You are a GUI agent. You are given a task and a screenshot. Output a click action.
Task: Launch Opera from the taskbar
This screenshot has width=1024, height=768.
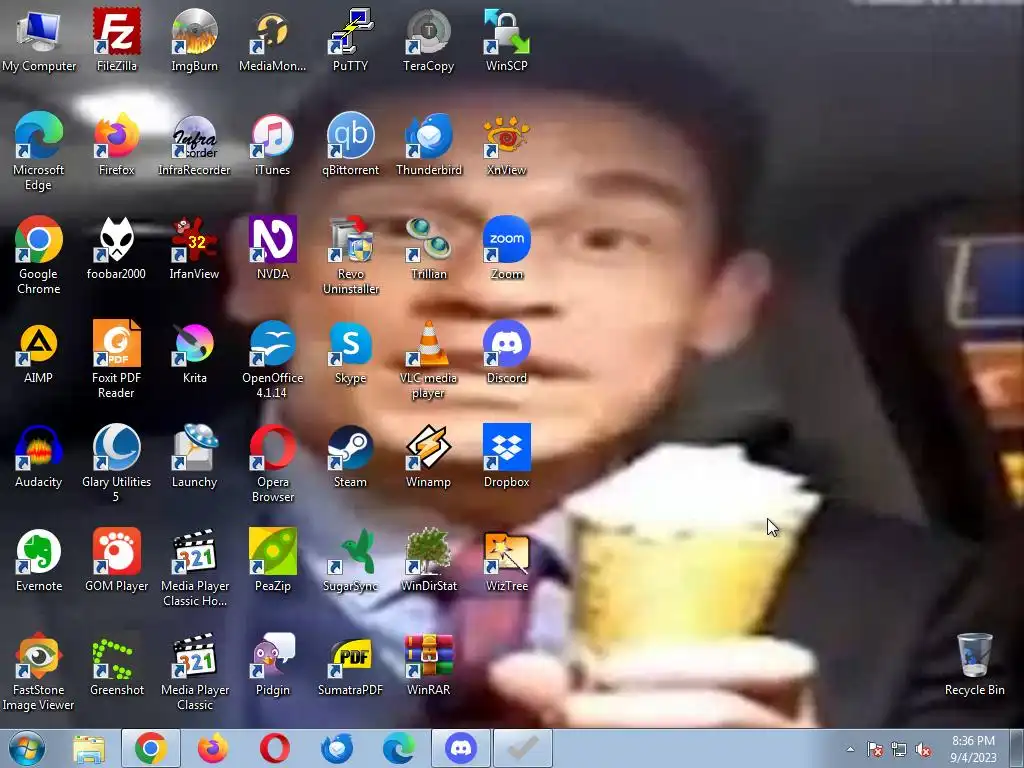(274, 748)
